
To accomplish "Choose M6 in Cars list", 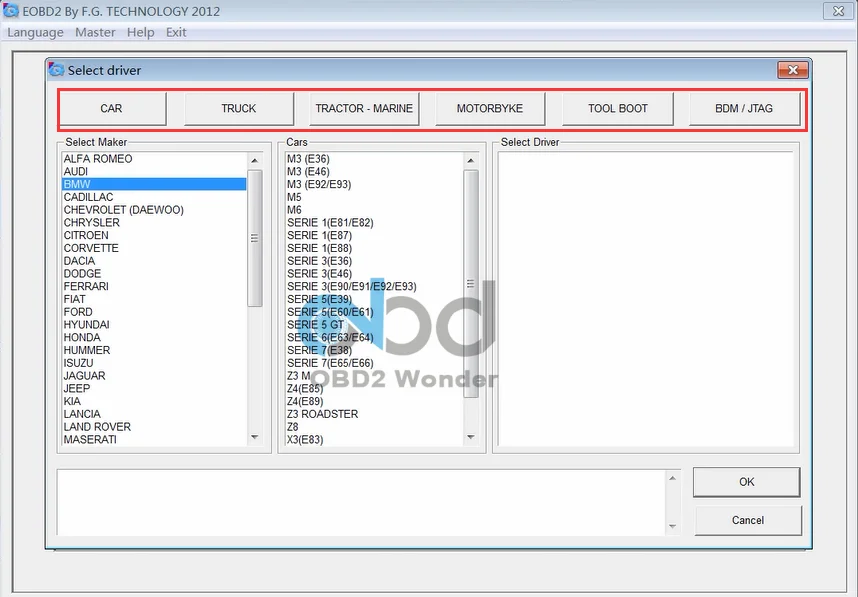I will [x=374, y=210].
